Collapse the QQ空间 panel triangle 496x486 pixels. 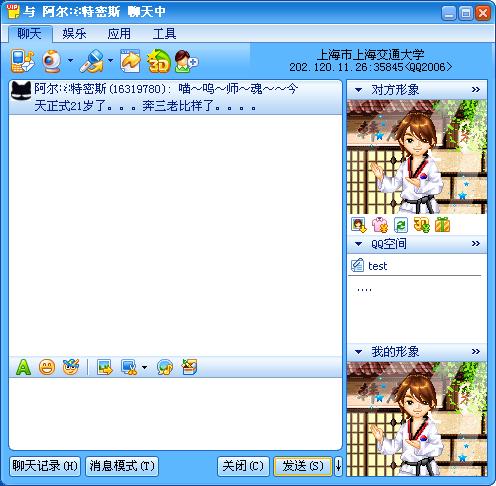[x=358, y=244]
